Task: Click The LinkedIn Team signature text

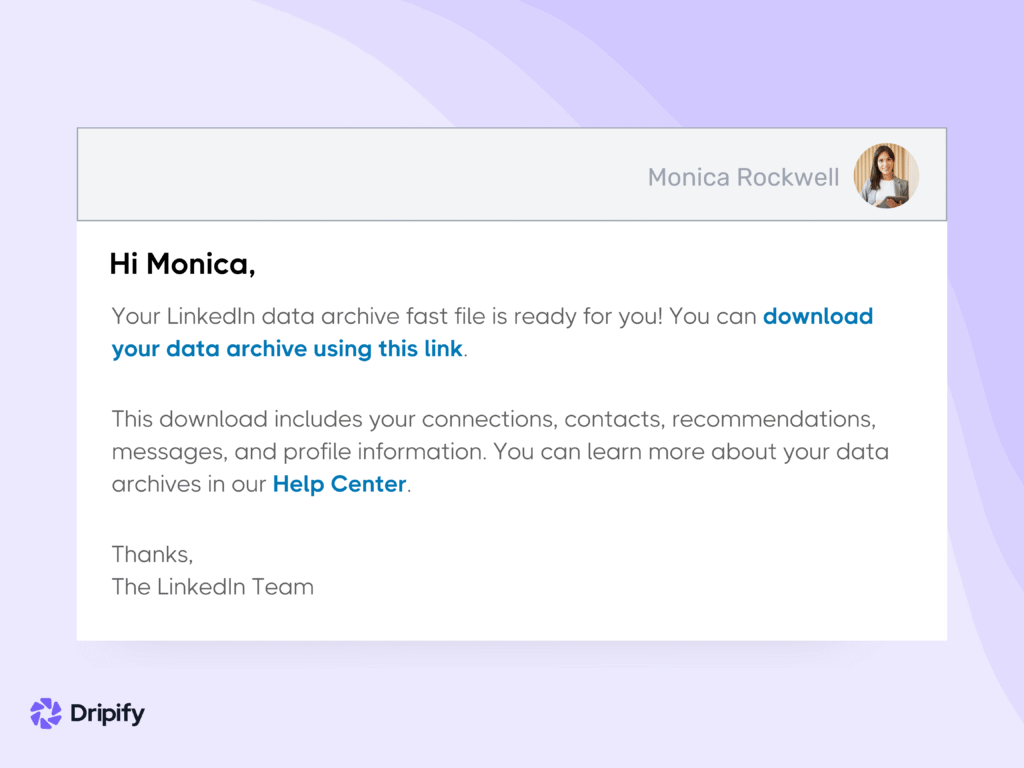Action: tap(213, 587)
